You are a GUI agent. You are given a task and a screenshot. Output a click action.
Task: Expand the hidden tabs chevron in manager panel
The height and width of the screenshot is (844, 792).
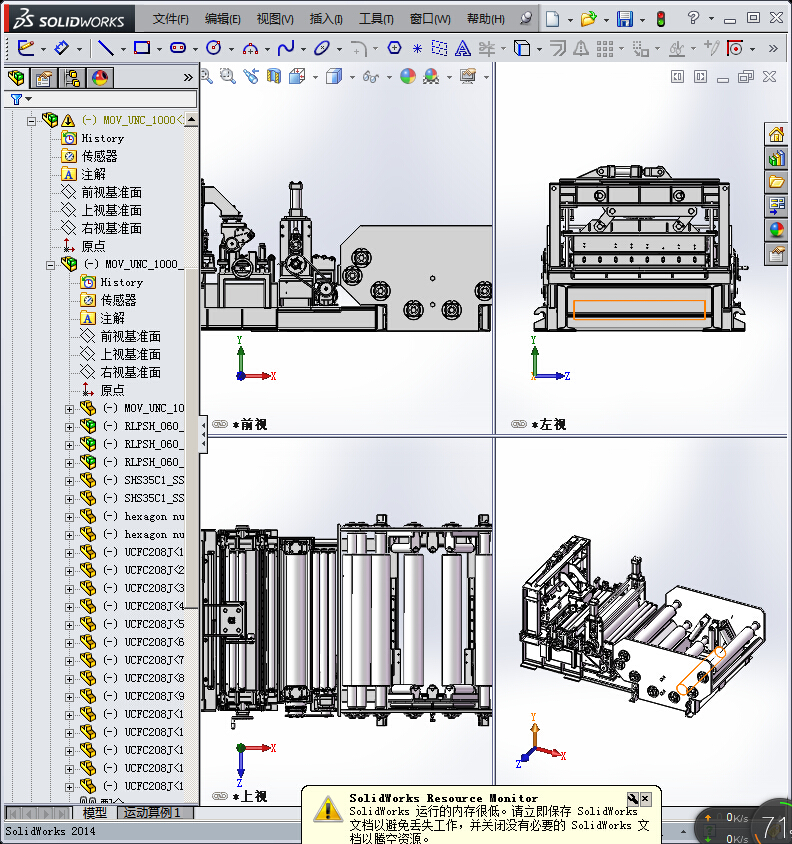pos(188,78)
